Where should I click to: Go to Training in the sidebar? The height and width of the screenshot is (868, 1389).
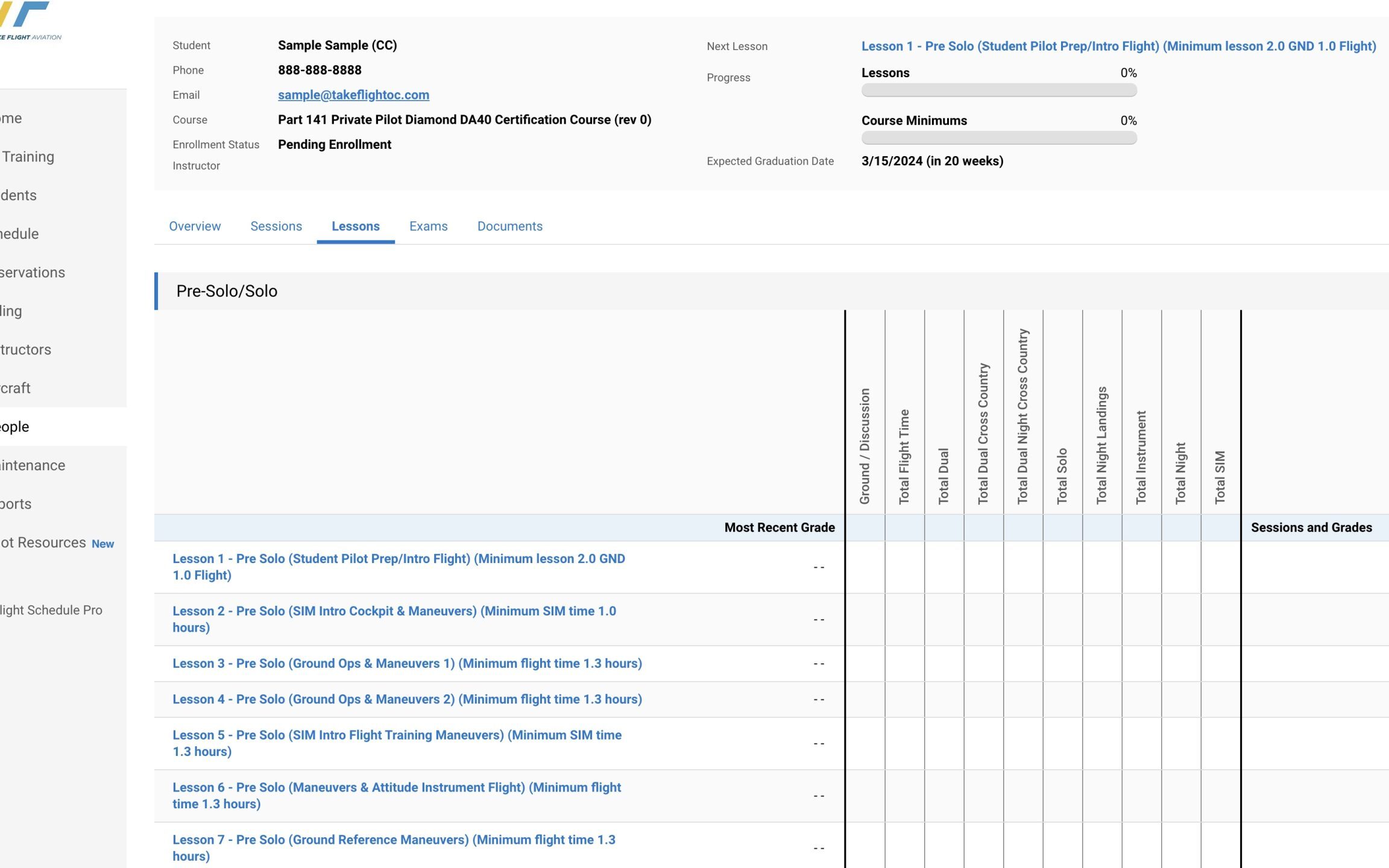[x=28, y=157]
